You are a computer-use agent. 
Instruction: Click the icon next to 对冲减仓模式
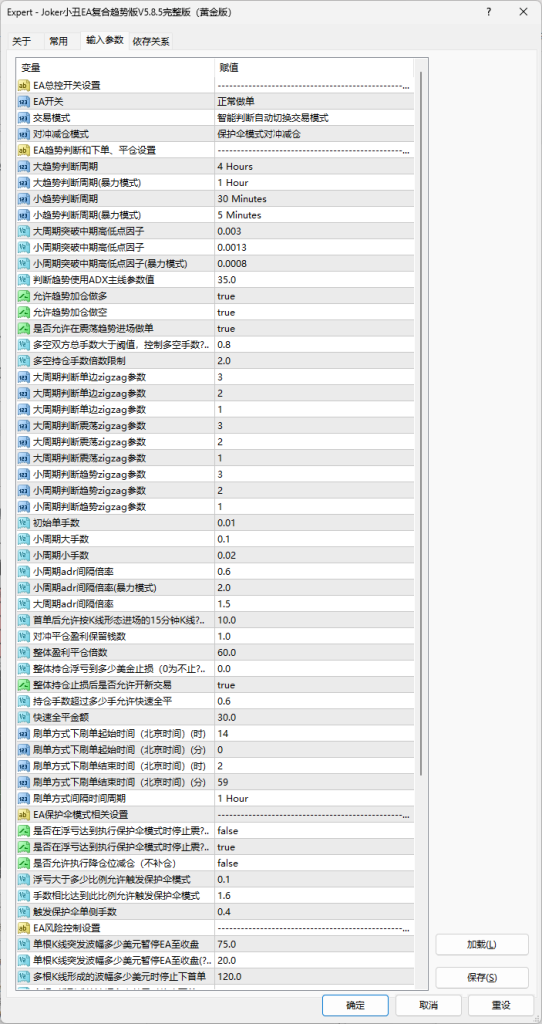tap(24, 134)
